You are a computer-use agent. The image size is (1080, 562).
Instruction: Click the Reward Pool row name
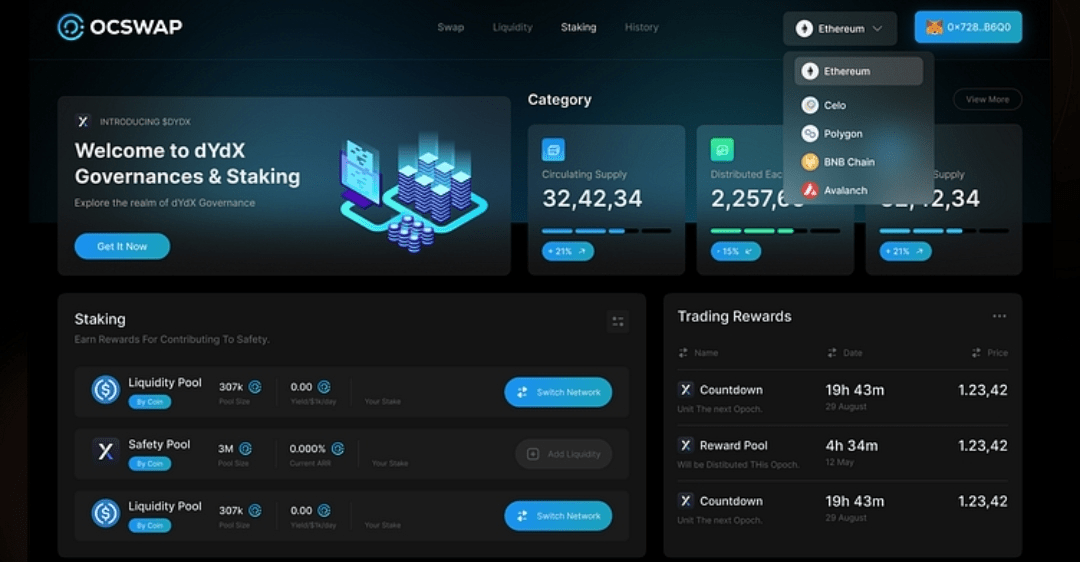[734, 446]
